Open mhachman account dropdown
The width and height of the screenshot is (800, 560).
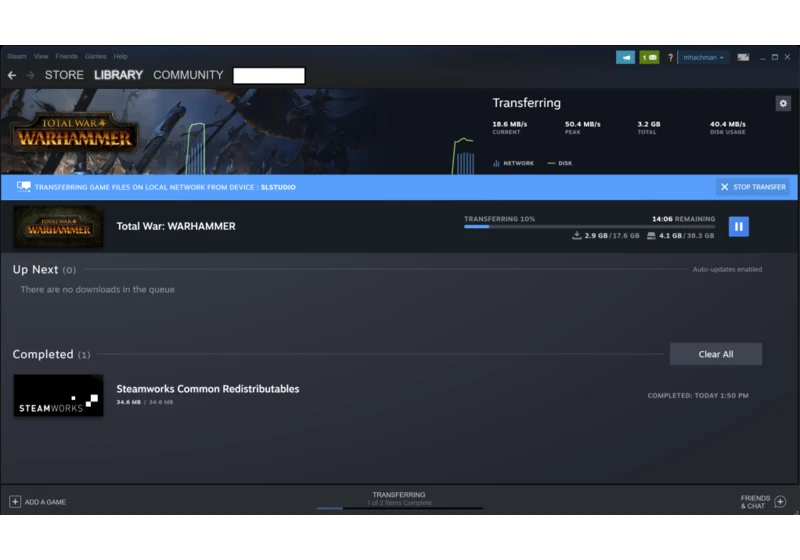pos(703,57)
